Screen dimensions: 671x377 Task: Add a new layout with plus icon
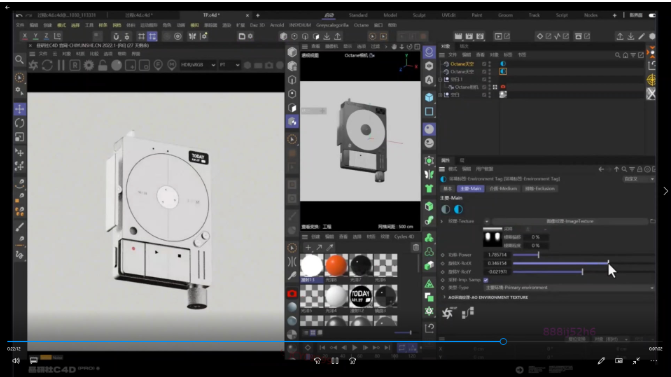click(x=615, y=15)
